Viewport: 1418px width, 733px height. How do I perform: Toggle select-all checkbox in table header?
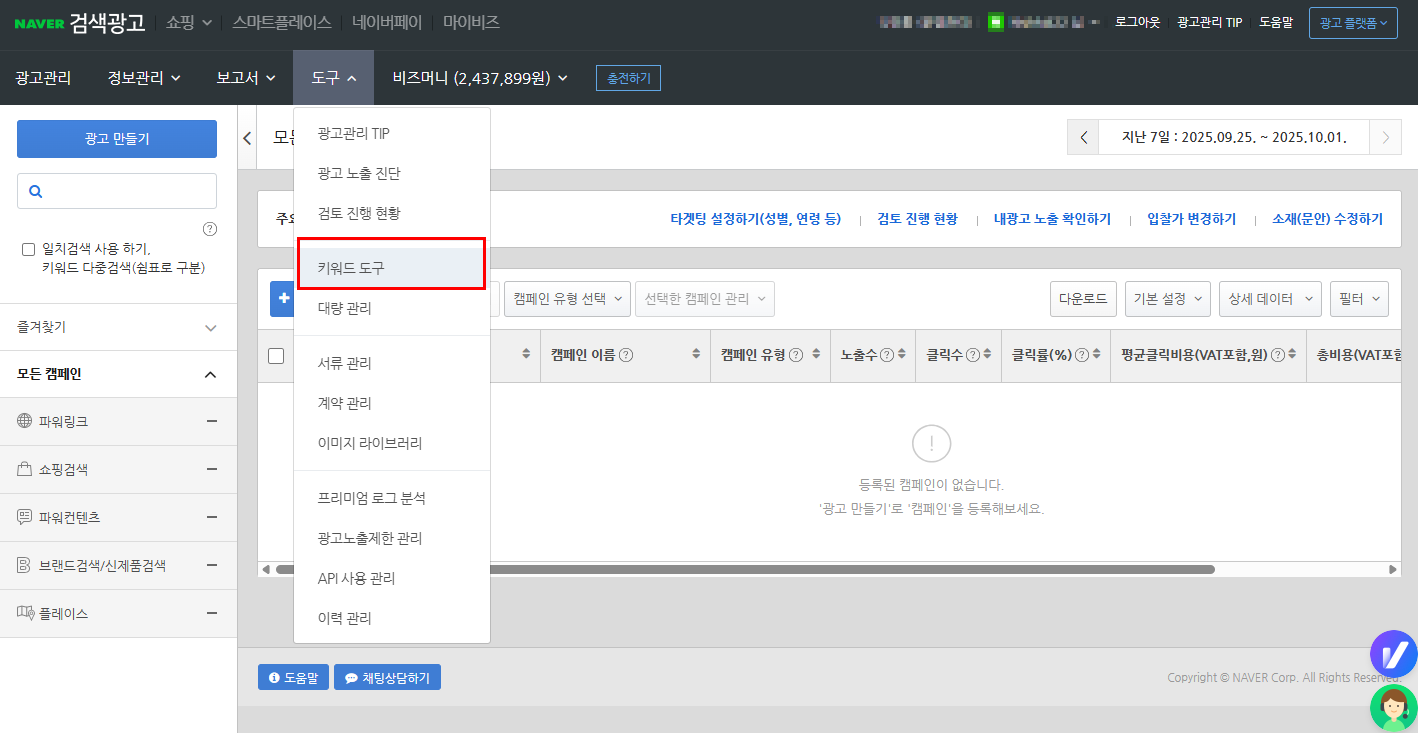click(x=276, y=355)
